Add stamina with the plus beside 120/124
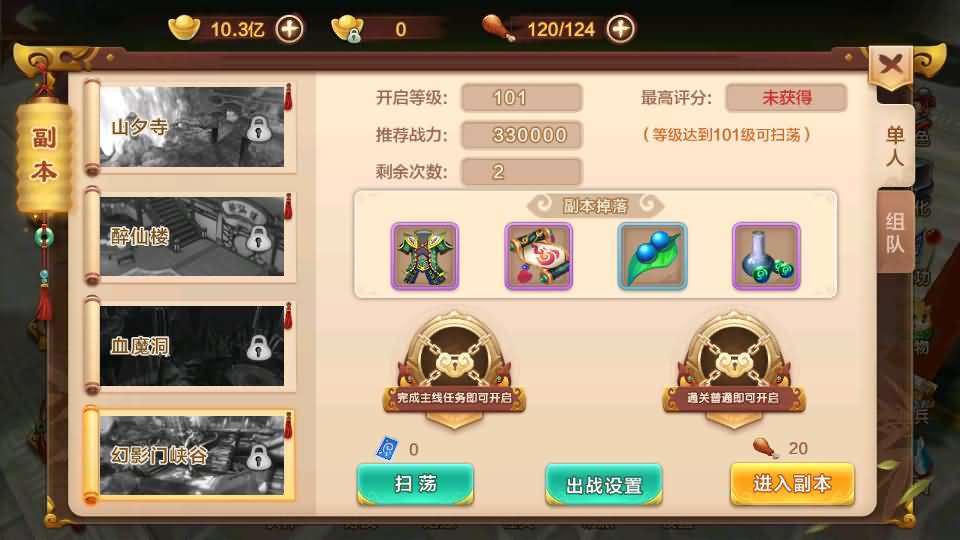 click(621, 29)
